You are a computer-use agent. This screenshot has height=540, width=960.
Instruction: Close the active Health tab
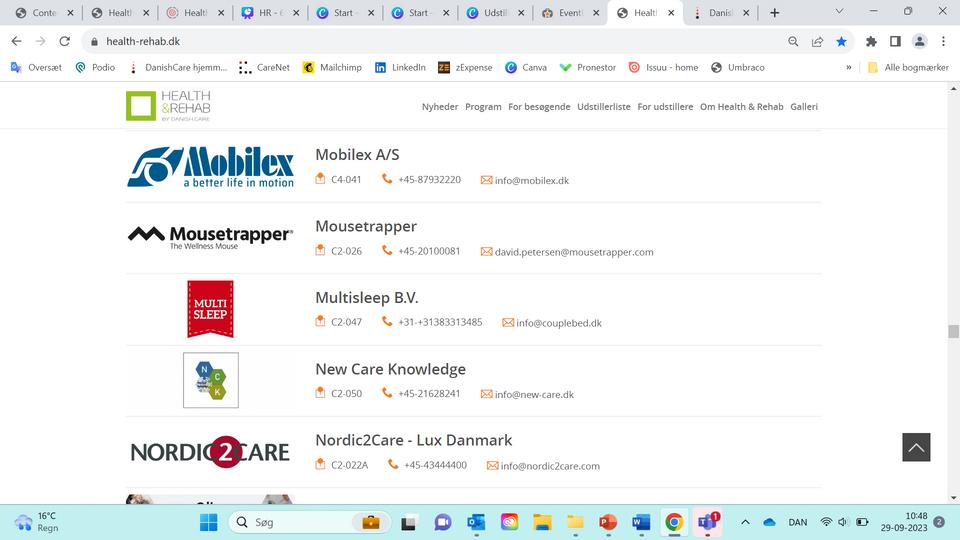pyautogui.click(x=671, y=13)
